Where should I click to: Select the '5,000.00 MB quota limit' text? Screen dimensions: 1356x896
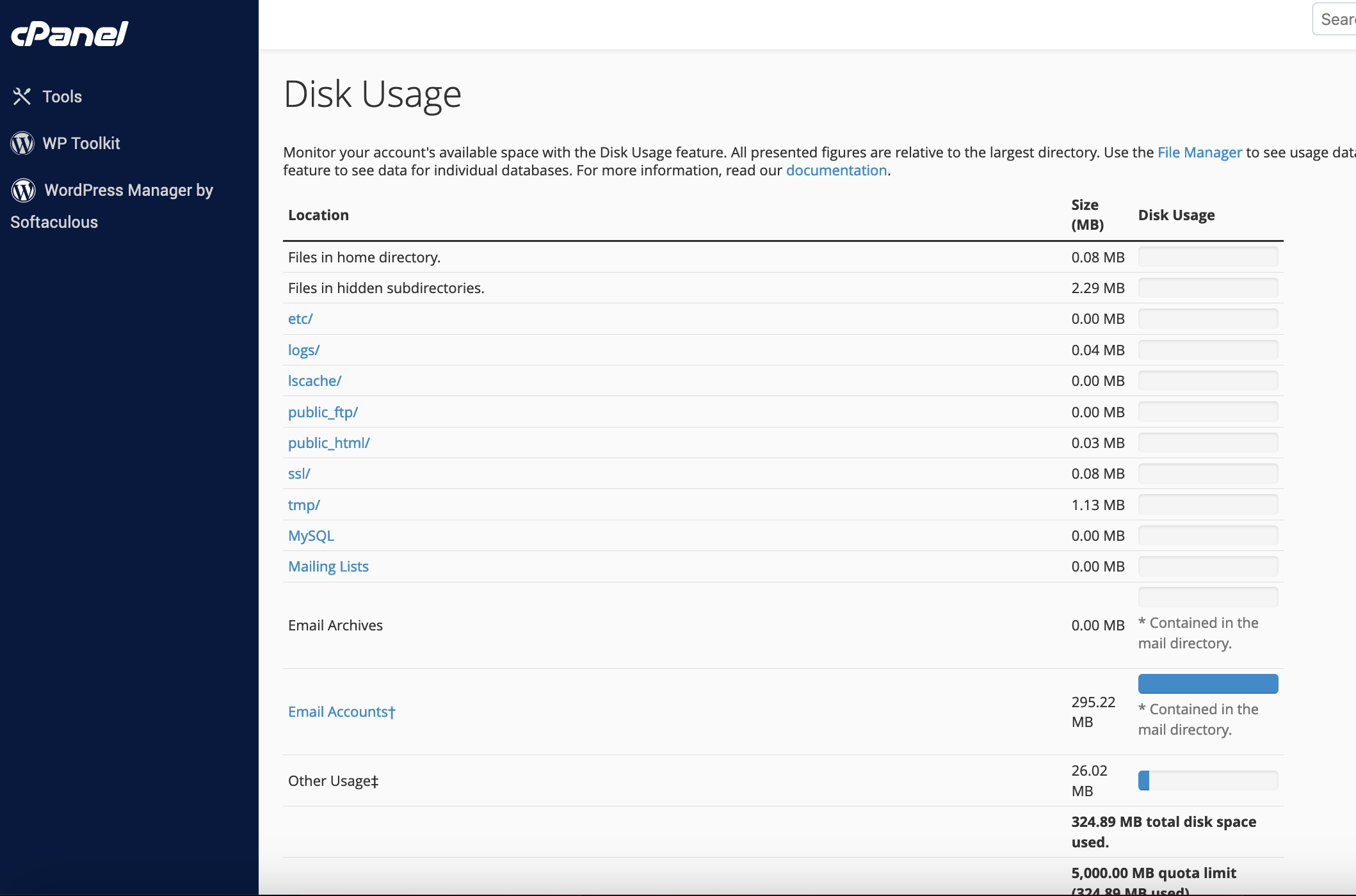coord(1154,873)
